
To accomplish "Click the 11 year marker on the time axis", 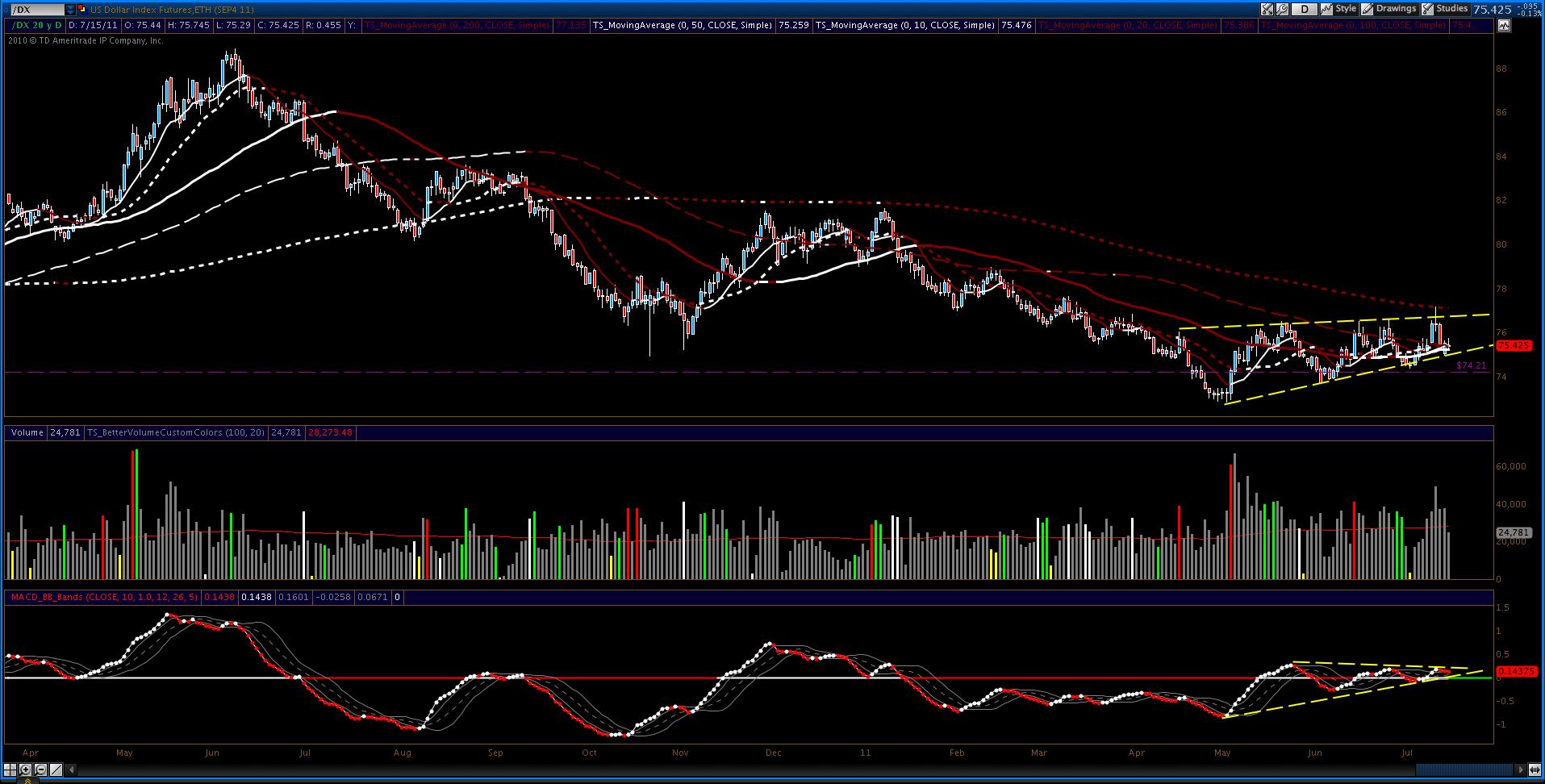I will [866, 753].
